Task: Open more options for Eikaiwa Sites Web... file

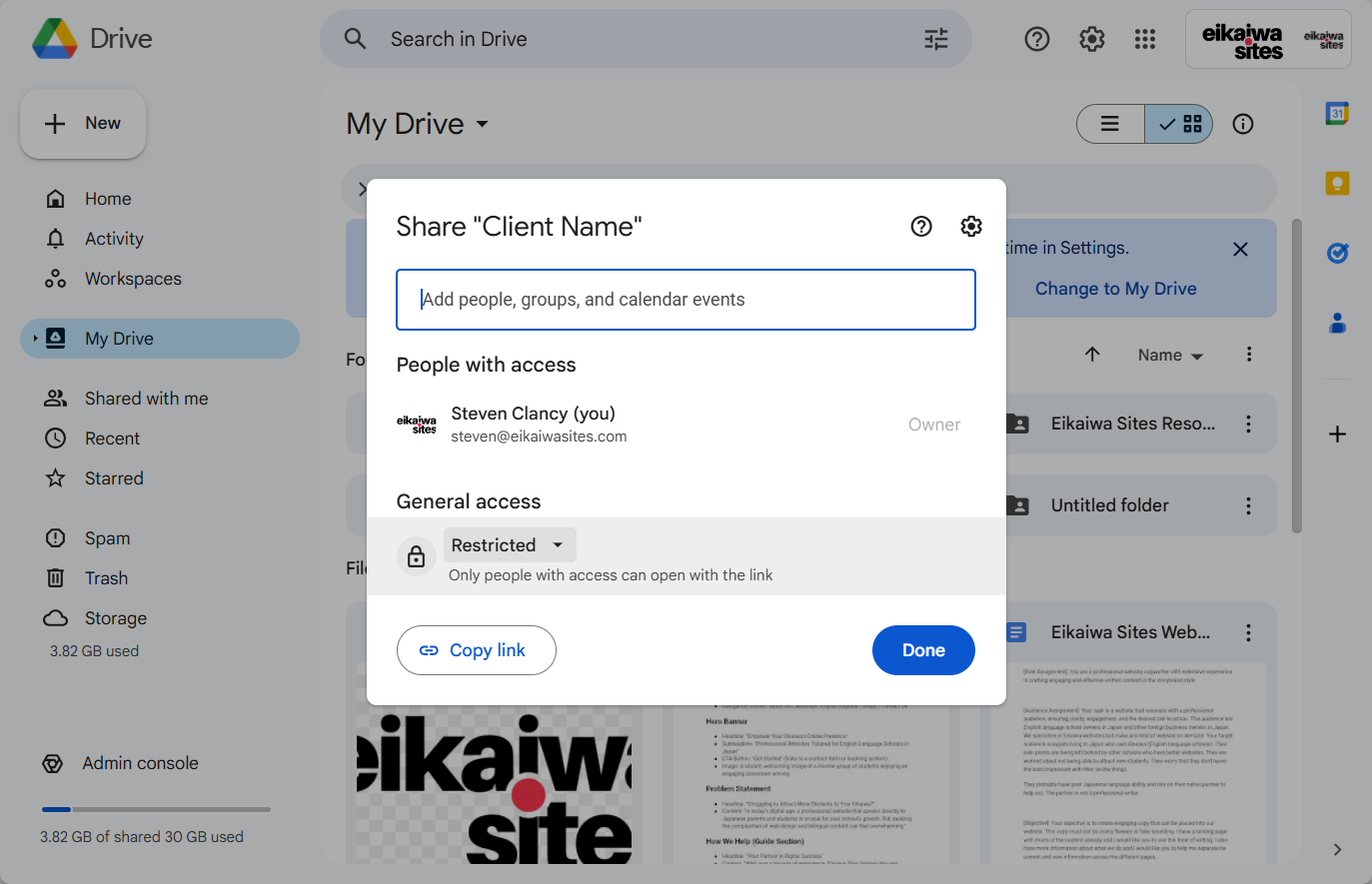Action: pyautogui.click(x=1248, y=632)
